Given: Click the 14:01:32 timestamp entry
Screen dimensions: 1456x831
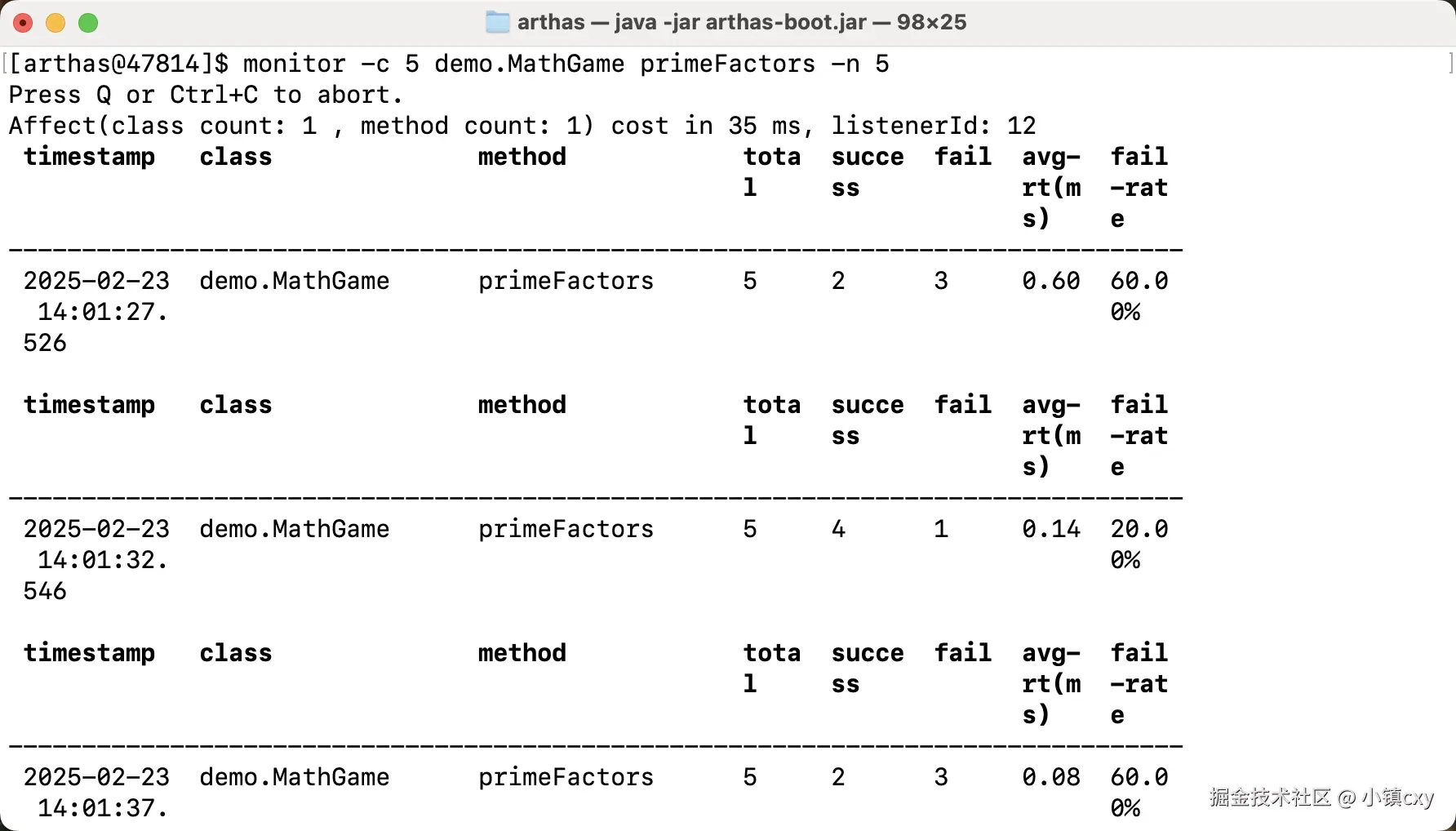Looking at the screenshot, I should click(96, 559).
